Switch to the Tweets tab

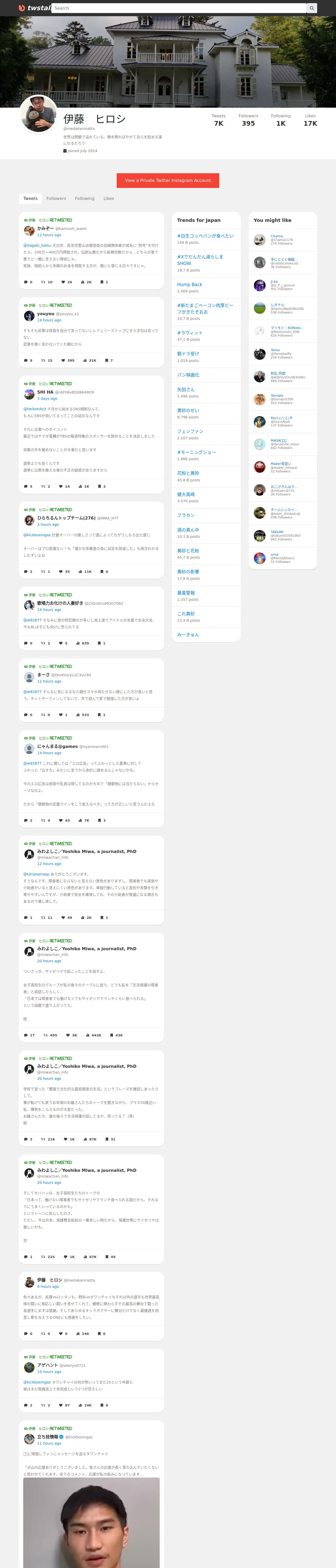31,198
